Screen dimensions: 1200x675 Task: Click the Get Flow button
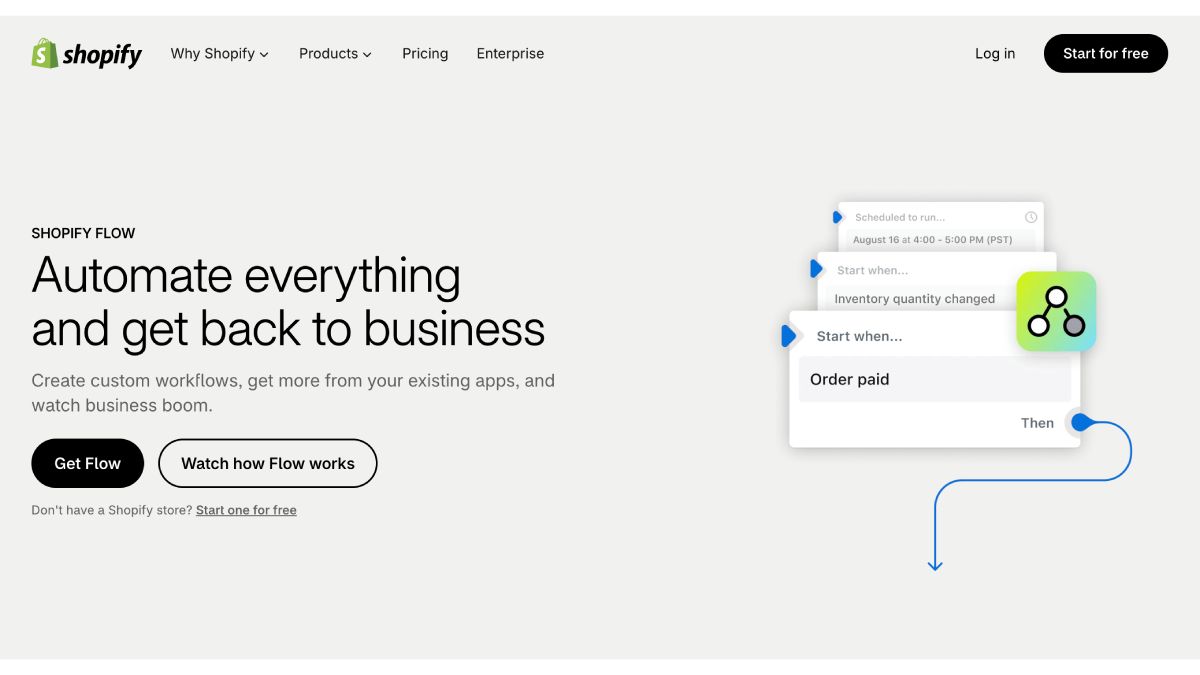point(88,463)
